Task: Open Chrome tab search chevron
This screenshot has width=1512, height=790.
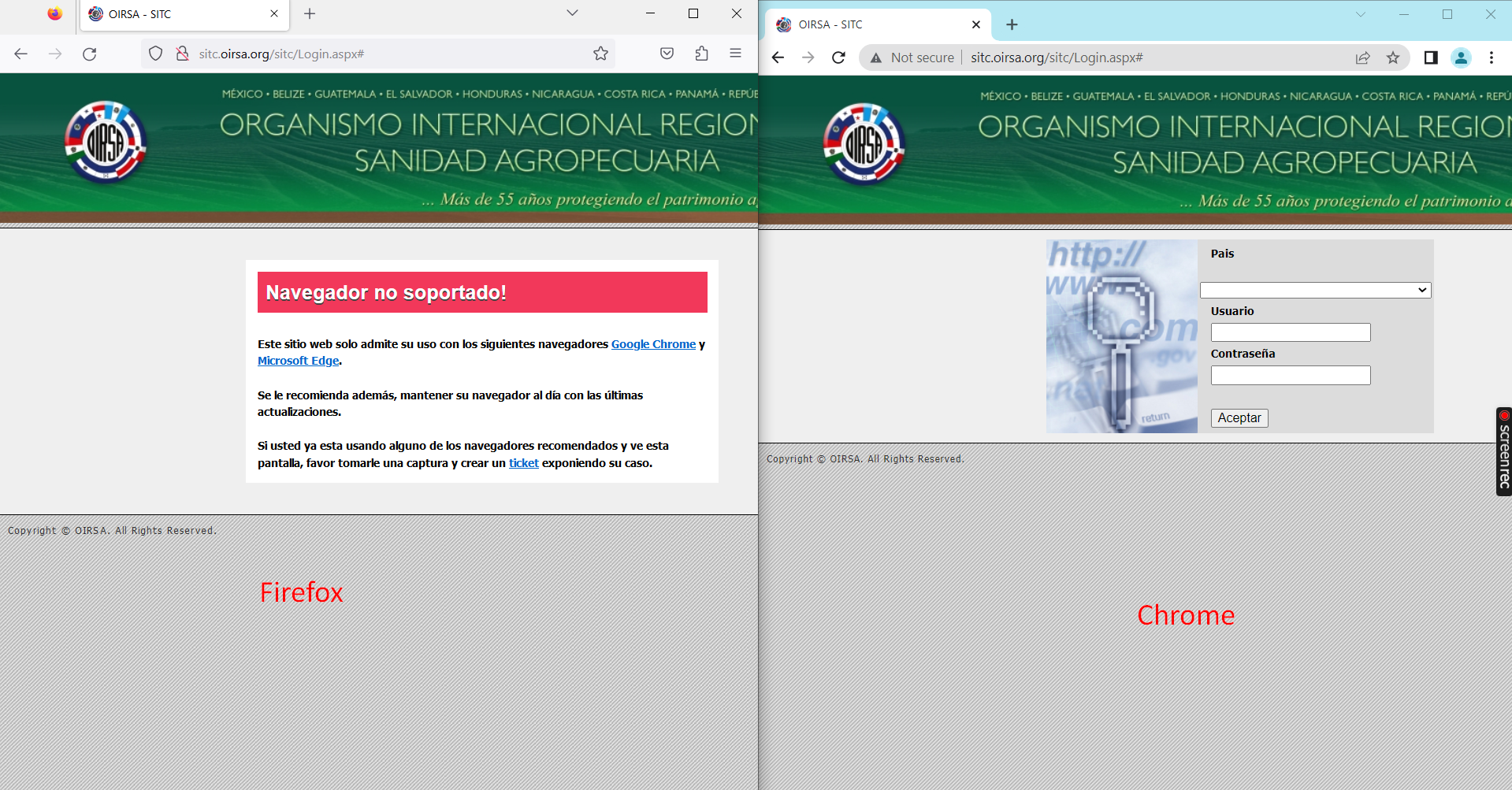Action: coord(1361,13)
